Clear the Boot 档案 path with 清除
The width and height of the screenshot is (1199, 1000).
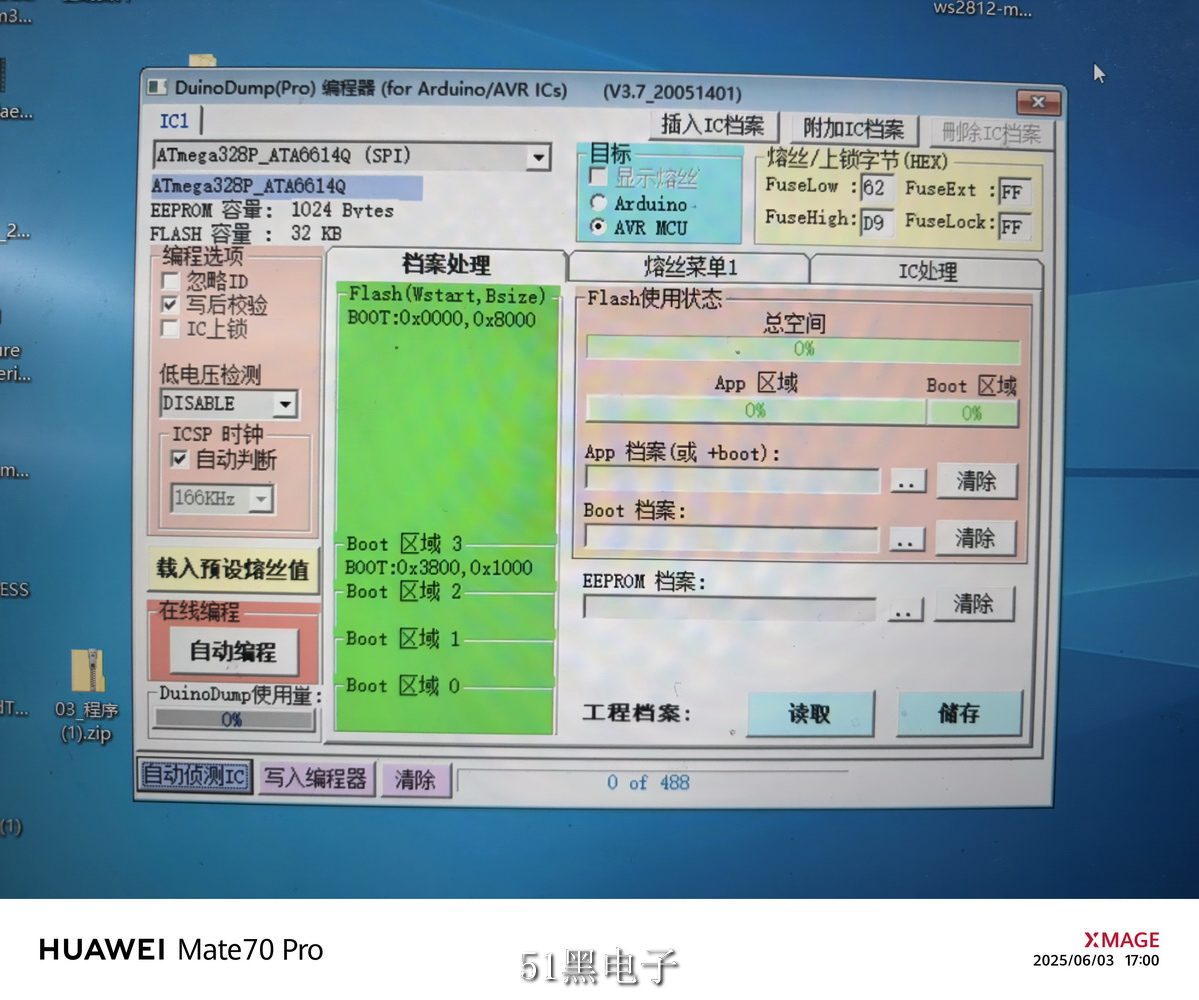tap(975, 538)
